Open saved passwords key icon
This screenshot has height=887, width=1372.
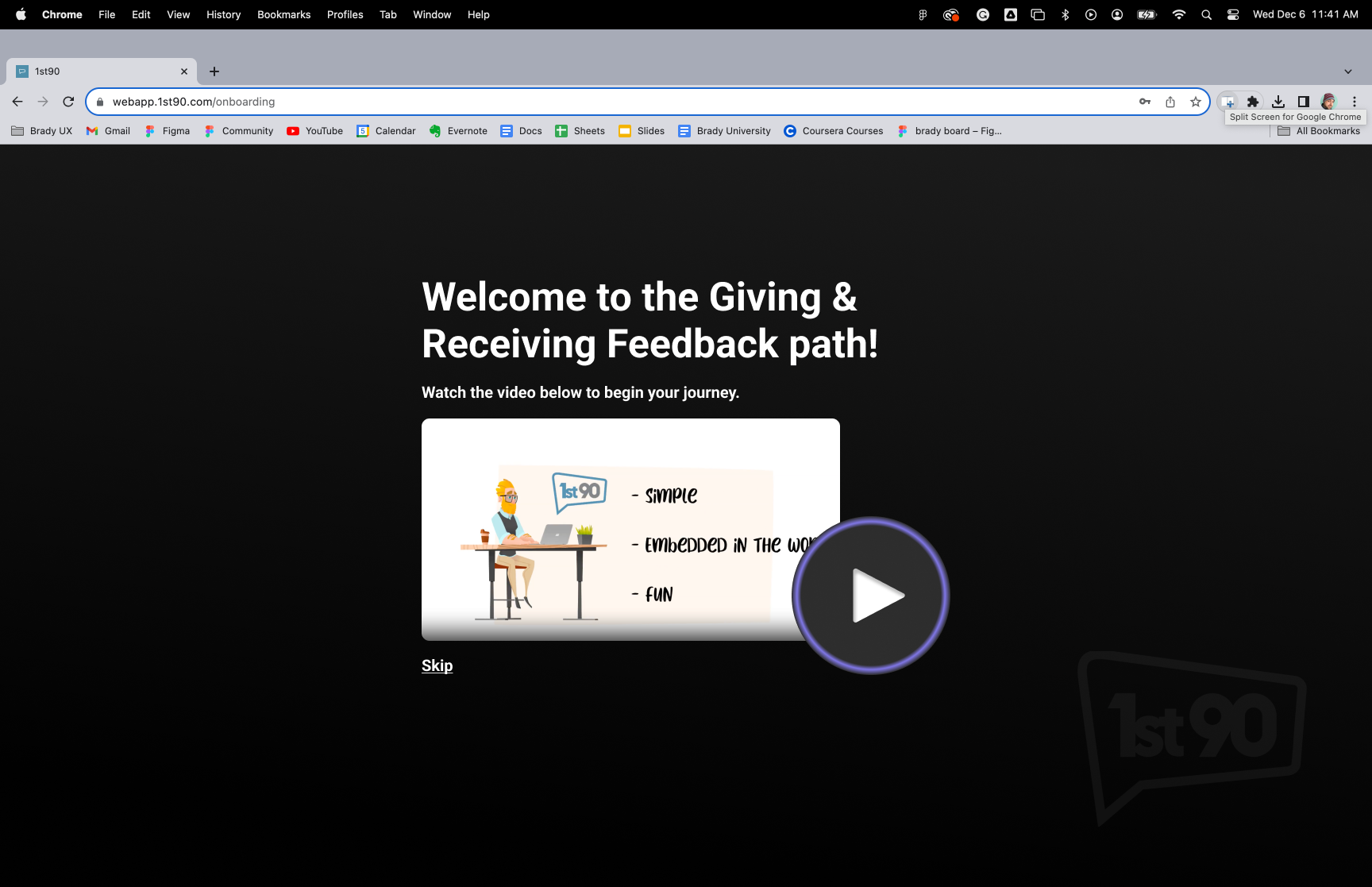1145,102
